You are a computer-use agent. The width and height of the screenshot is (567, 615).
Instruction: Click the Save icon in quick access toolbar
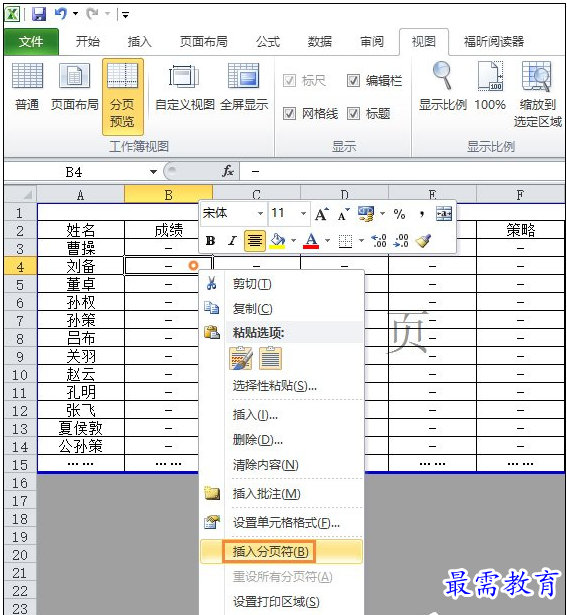point(38,15)
